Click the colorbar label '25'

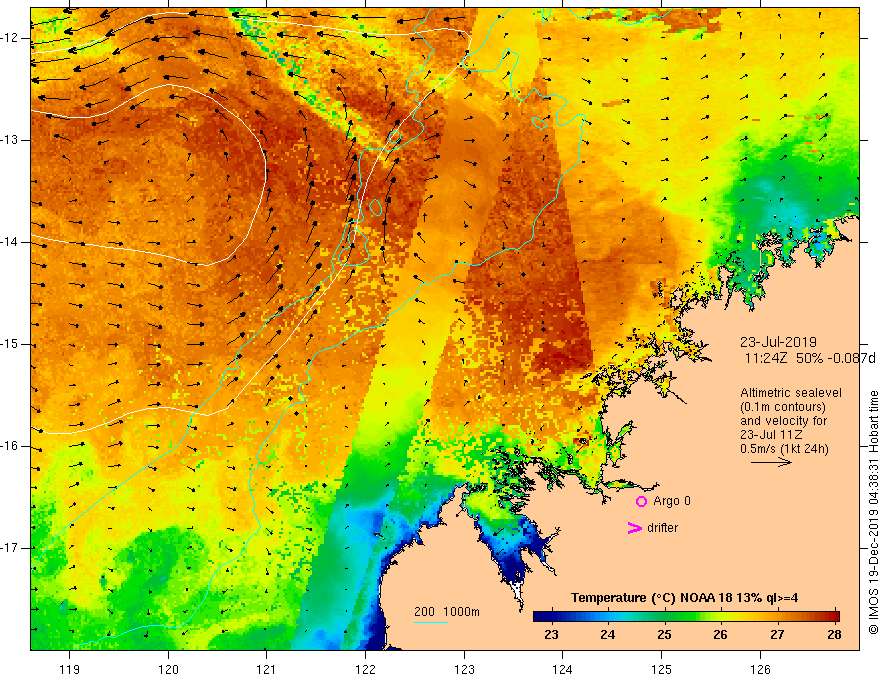click(664, 635)
